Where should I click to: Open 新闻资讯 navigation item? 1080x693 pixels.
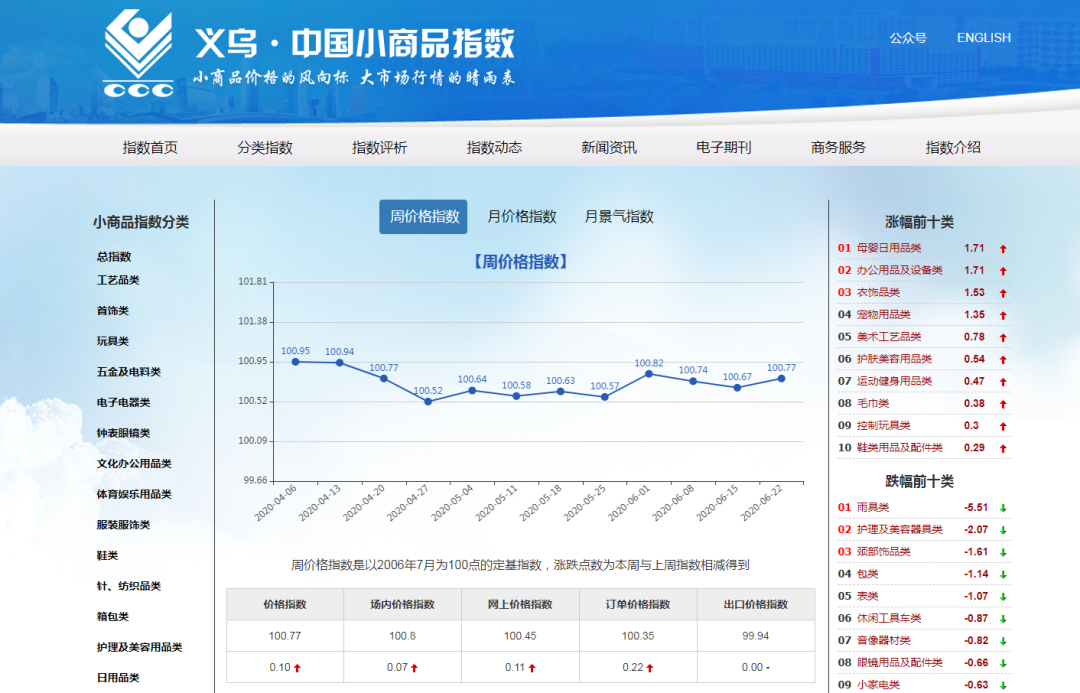click(609, 147)
